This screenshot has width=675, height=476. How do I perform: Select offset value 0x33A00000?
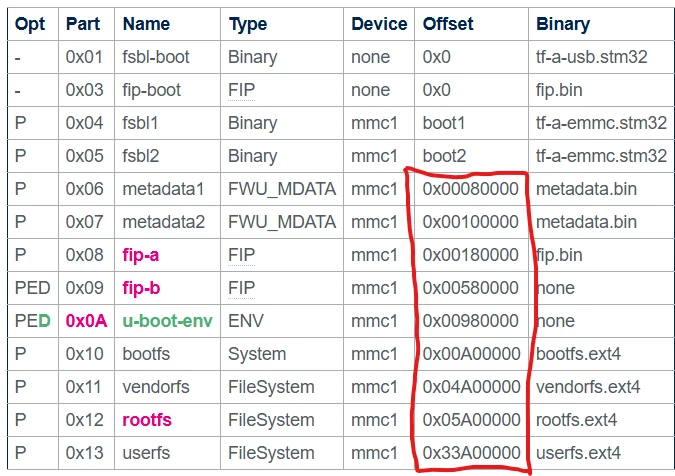(x=471, y=453)
